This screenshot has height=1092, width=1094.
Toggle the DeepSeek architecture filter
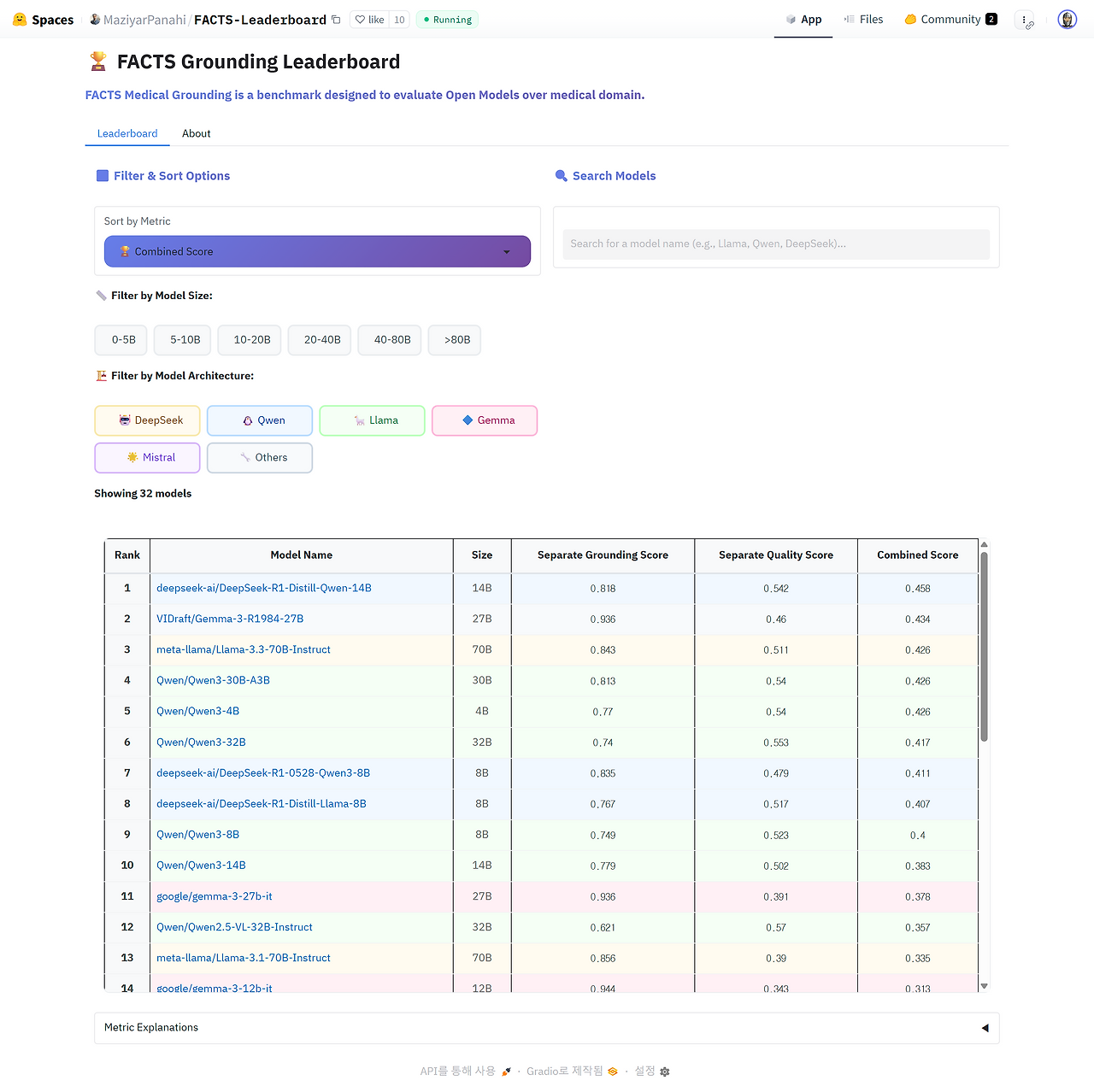tap(146, 420)
